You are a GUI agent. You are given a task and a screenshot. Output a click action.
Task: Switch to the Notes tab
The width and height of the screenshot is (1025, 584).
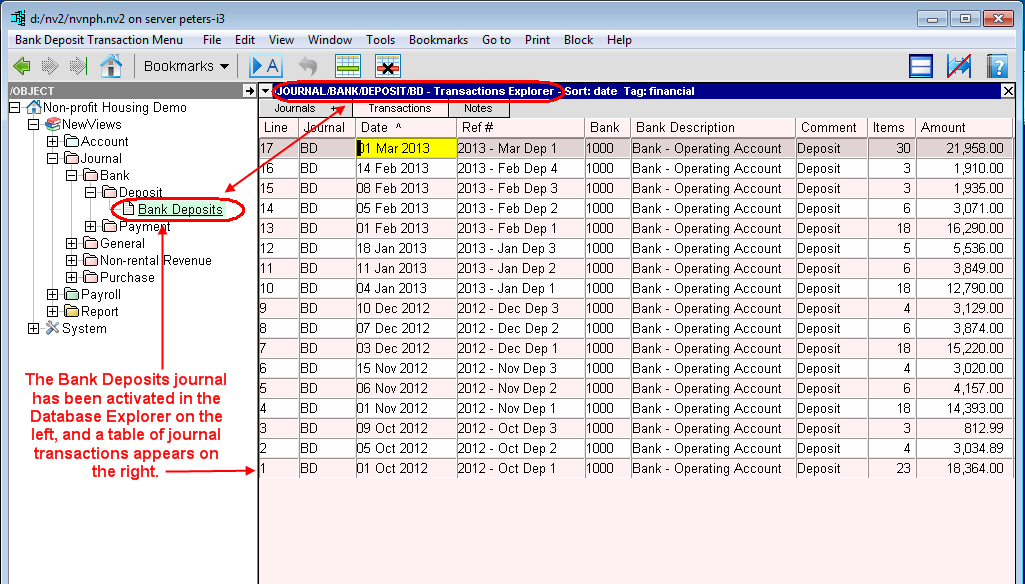click(x=478, y=109)
